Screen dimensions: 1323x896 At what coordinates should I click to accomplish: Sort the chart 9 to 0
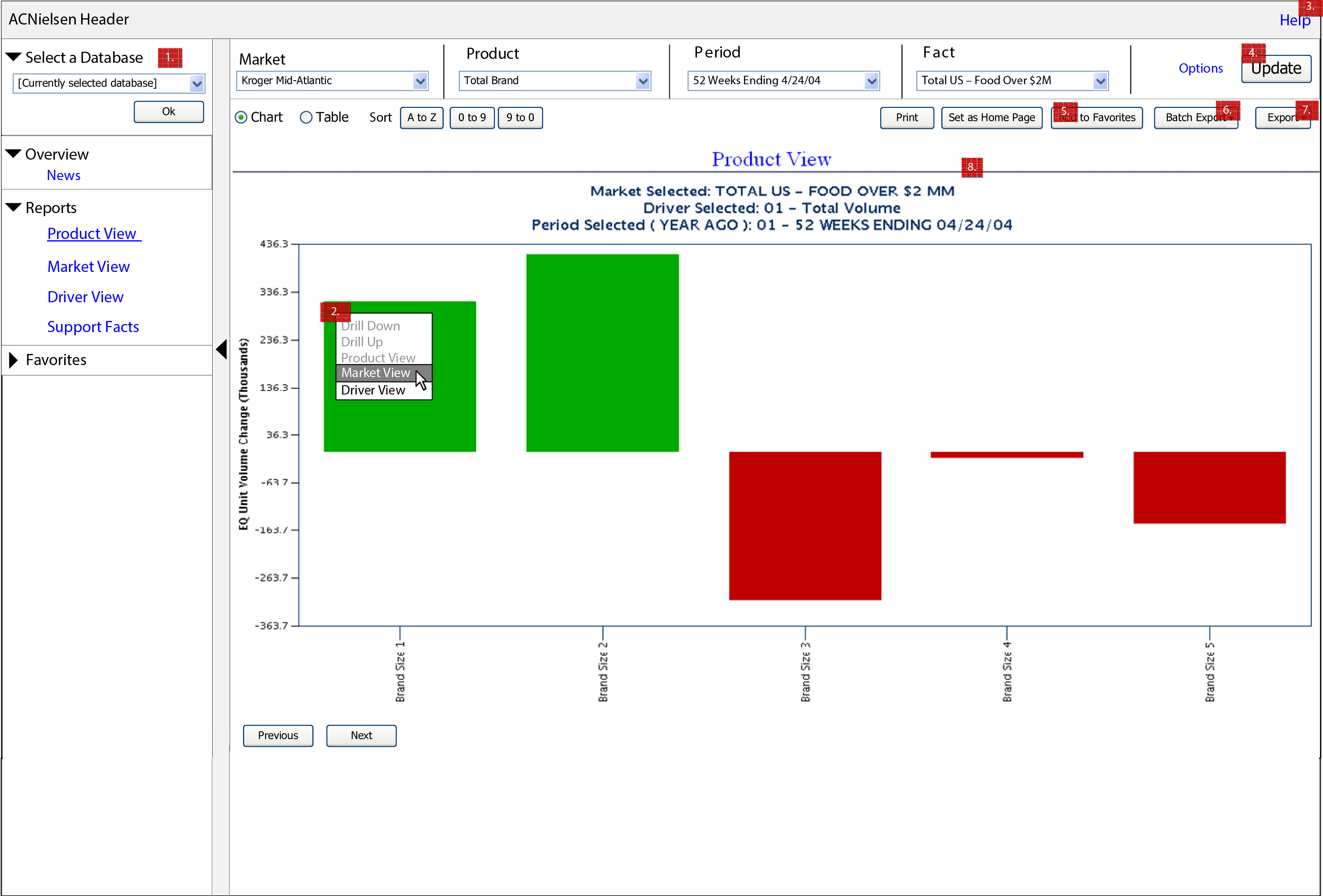coord(520,118)
